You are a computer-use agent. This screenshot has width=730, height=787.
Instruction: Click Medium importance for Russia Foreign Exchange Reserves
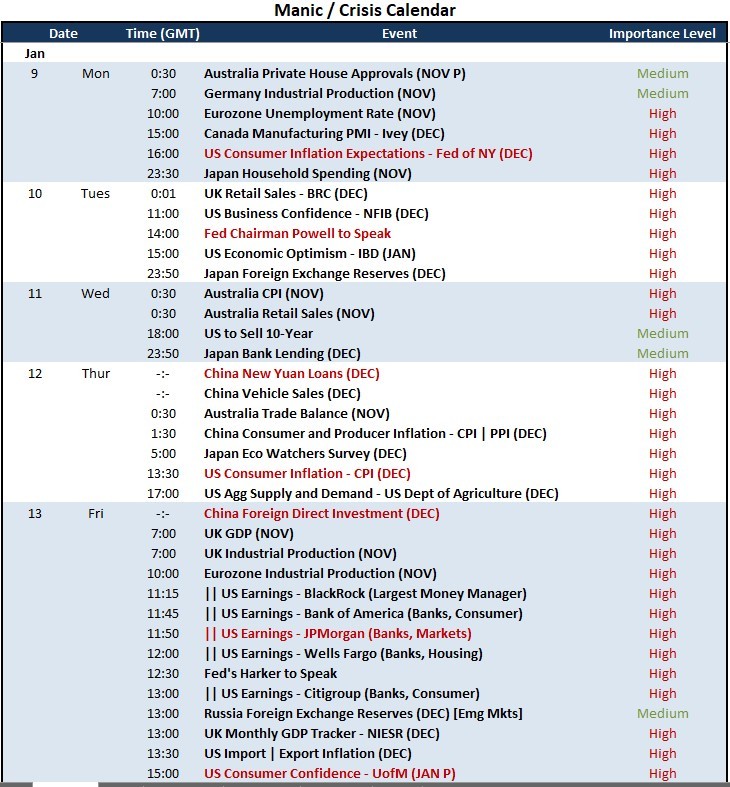(662, 714)
